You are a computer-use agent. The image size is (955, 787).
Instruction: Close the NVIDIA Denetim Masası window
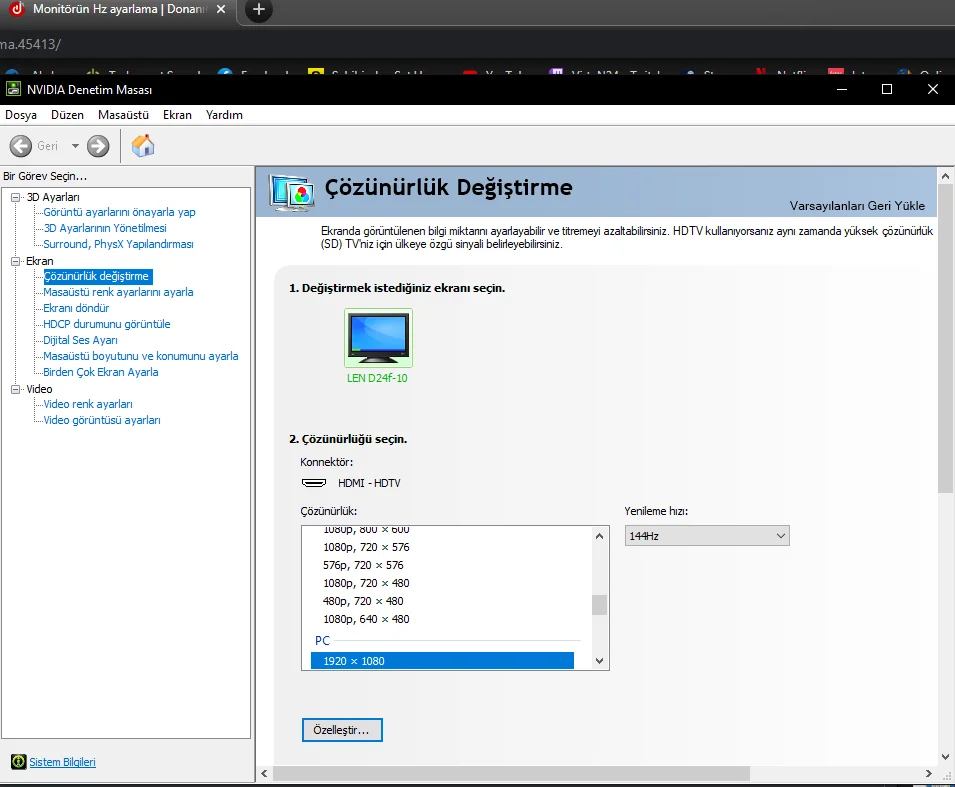tap(932, 90)
